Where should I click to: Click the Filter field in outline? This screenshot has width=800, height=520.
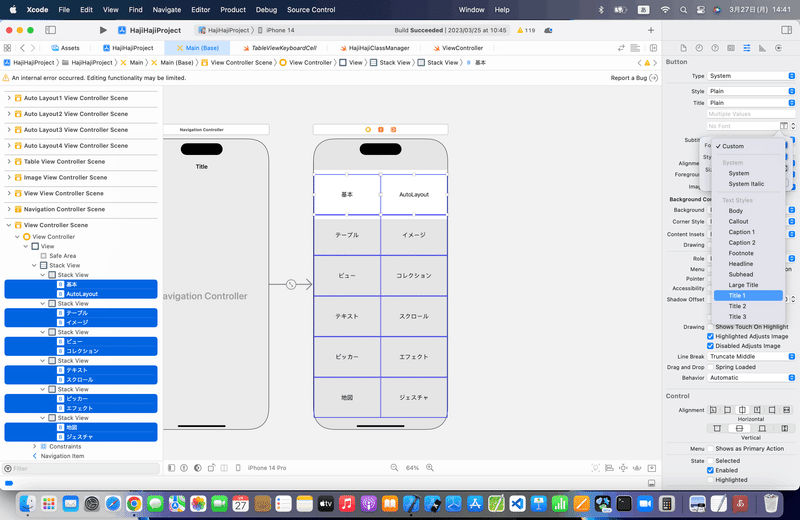click(82, 468)
